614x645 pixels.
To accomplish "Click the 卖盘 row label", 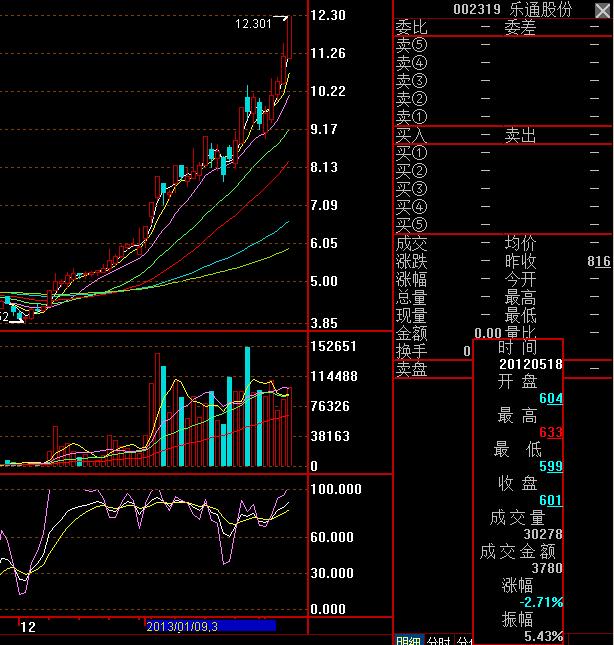I will click(x=411, y=369).
